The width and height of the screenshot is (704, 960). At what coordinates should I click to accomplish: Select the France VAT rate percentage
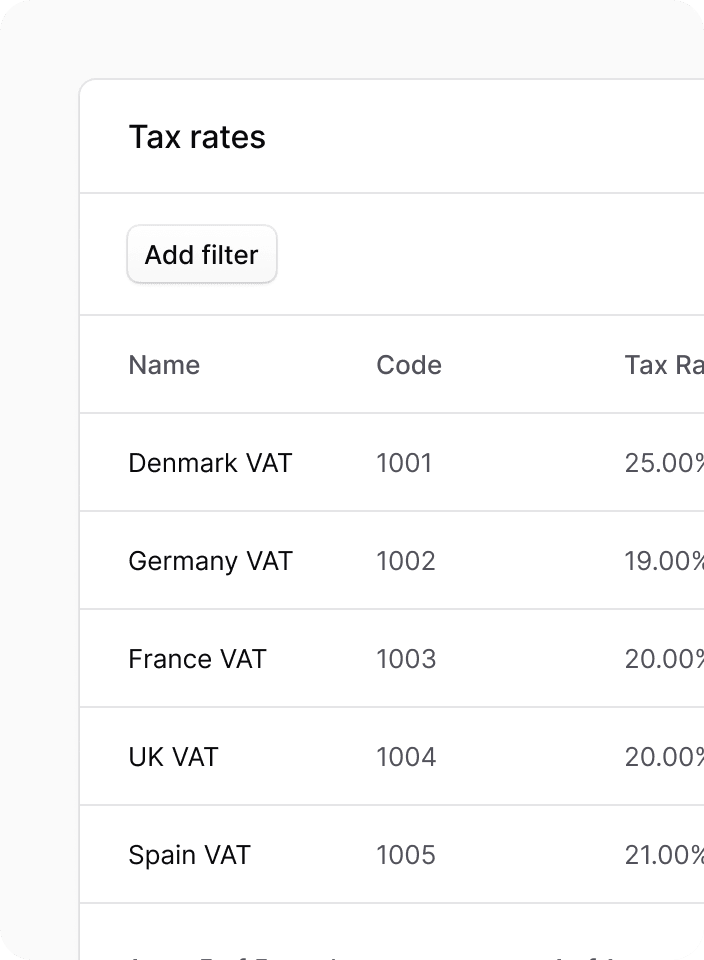(664, 659)
